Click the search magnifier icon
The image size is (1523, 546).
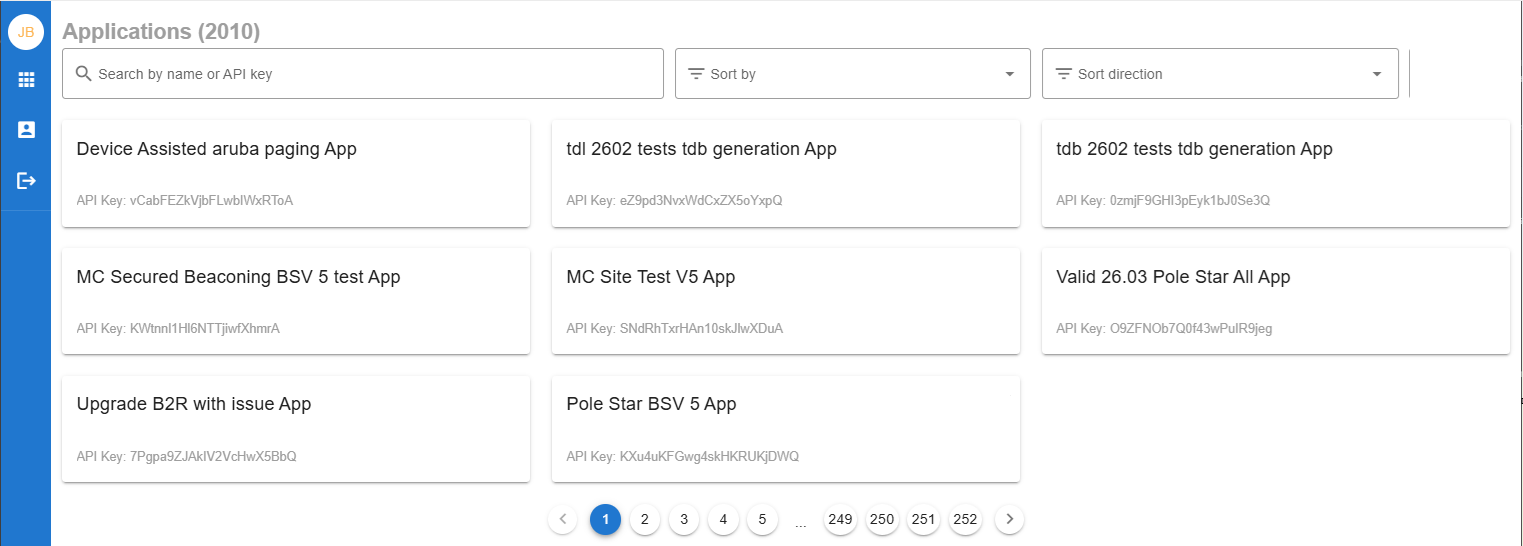coord(84,74)
